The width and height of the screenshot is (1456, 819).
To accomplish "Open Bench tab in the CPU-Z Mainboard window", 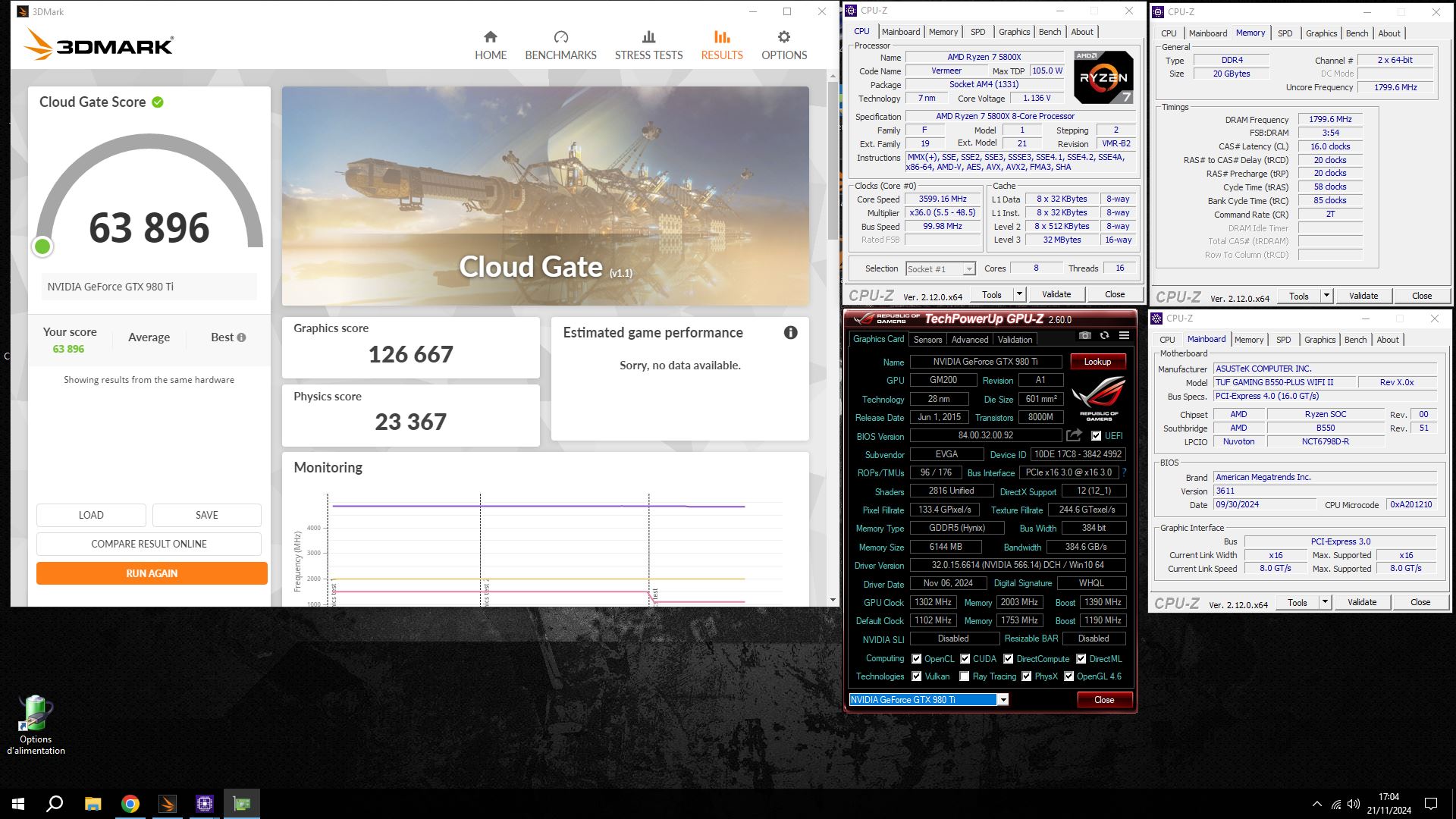I will tap(1355, 340).
